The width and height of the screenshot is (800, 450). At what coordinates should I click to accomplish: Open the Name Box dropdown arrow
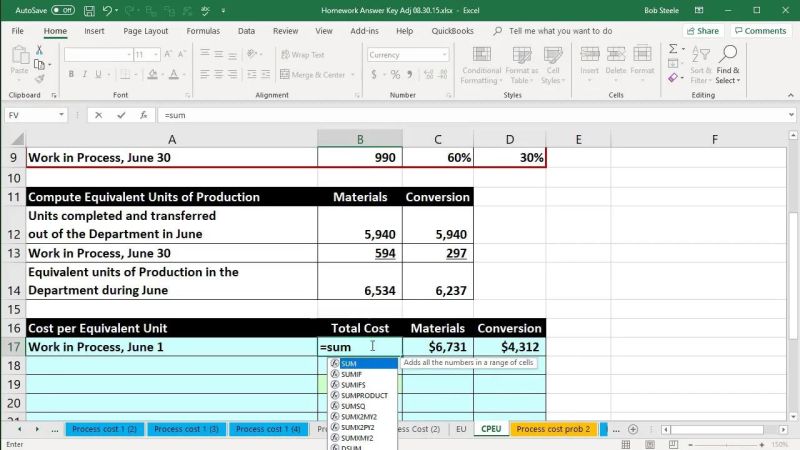61,115
